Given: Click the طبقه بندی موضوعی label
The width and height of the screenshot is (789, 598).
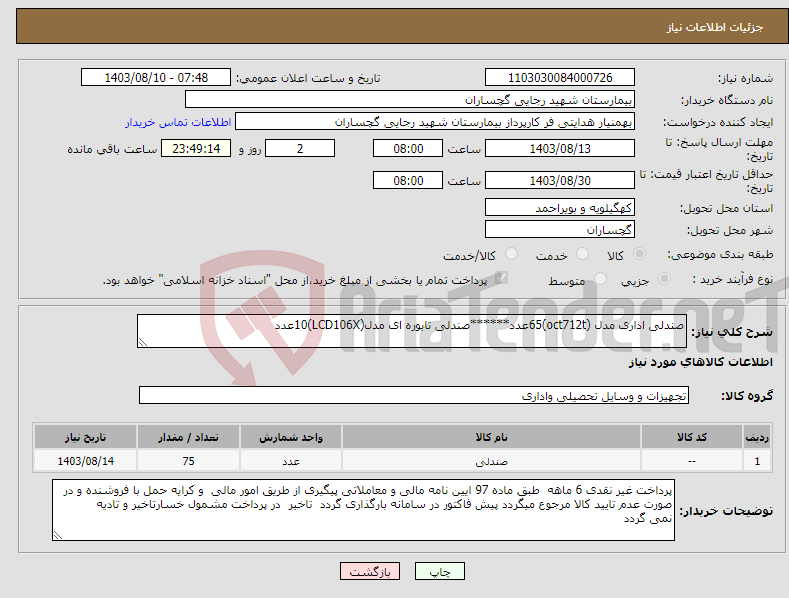Looking at the screenshot, I should (720, 254).
